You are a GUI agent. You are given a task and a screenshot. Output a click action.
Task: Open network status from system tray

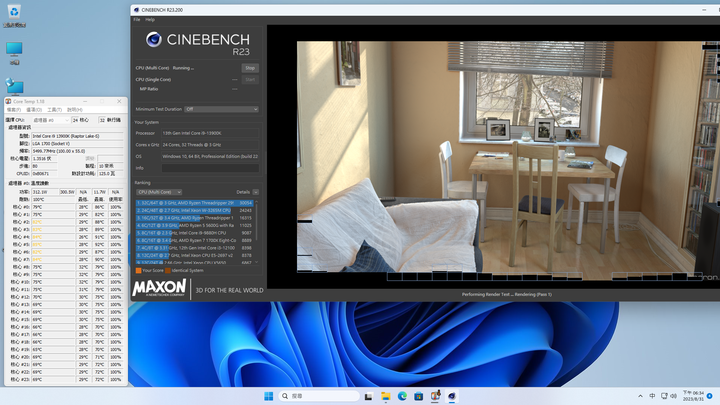664,396
